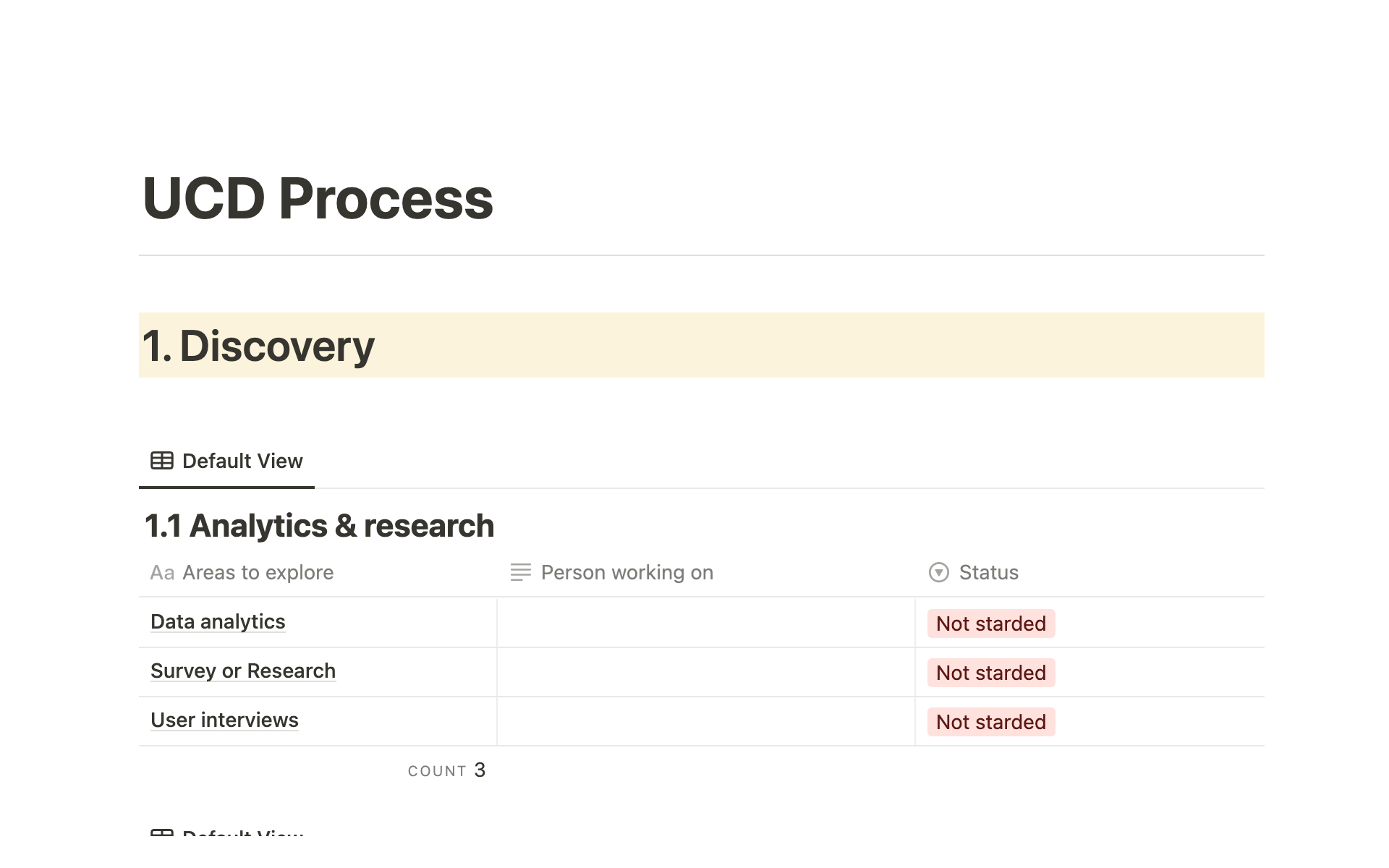1389x868 pixels.
Task: Click the 1.1 Analytics & research heading
Action: [319, 526]
